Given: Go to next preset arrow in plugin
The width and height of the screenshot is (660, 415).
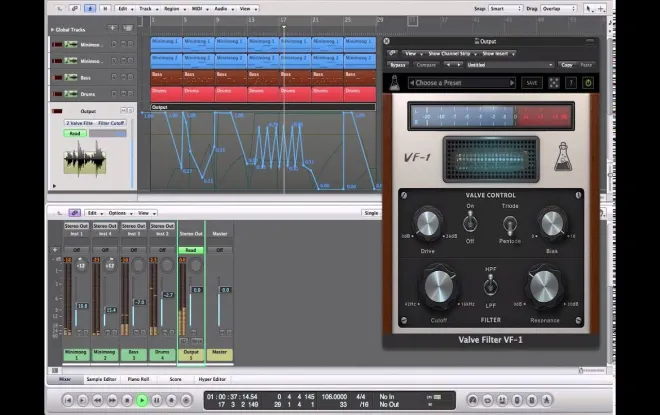Looking at the screenshot, I should point(512,83).
